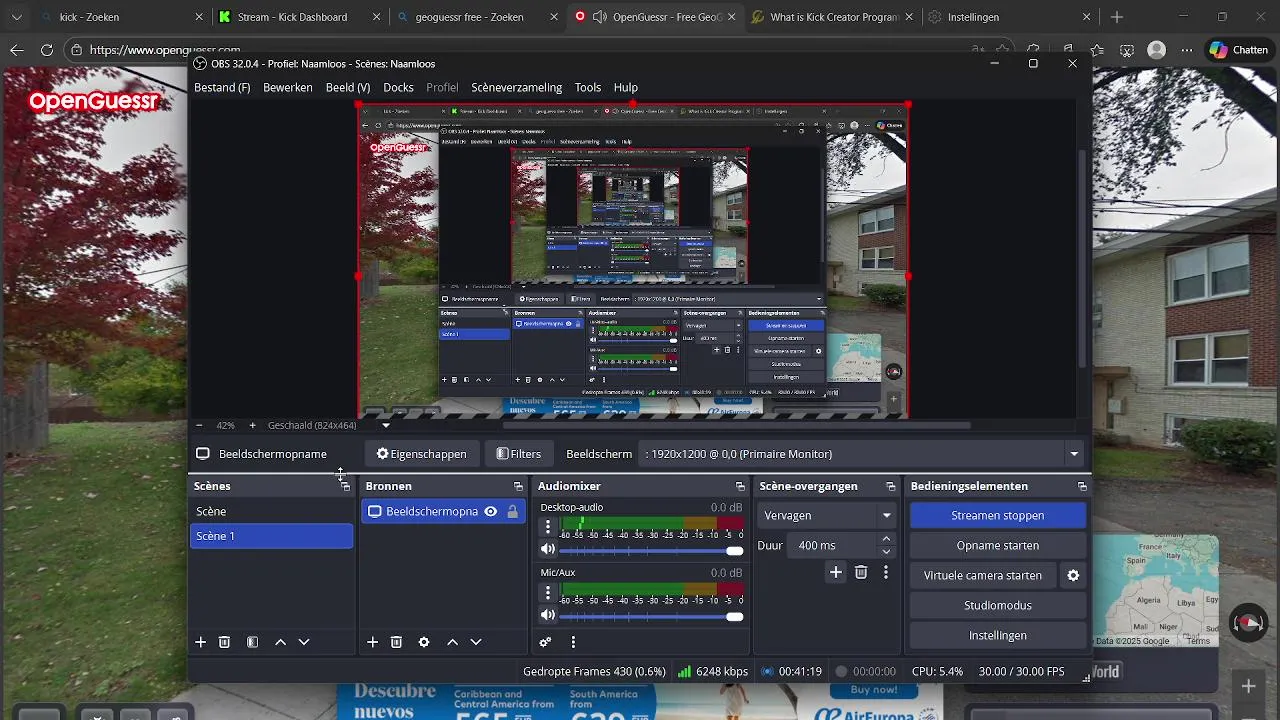Open the Scèneverzameling menu
The width and height of the screenshot is (1280, 720).
point(517,87)
